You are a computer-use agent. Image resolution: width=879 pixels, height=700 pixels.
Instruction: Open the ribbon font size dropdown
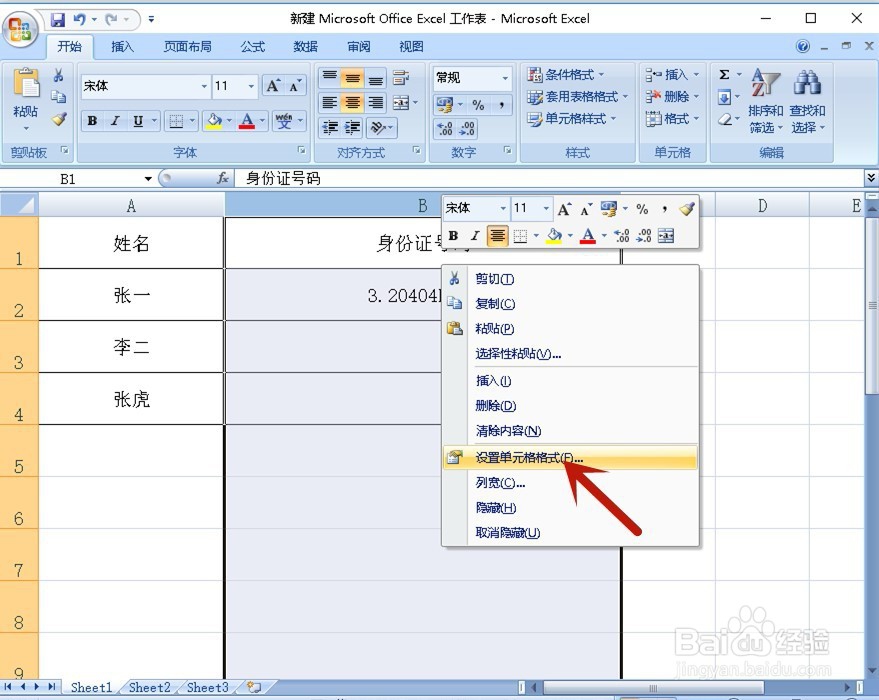point(251,86)
